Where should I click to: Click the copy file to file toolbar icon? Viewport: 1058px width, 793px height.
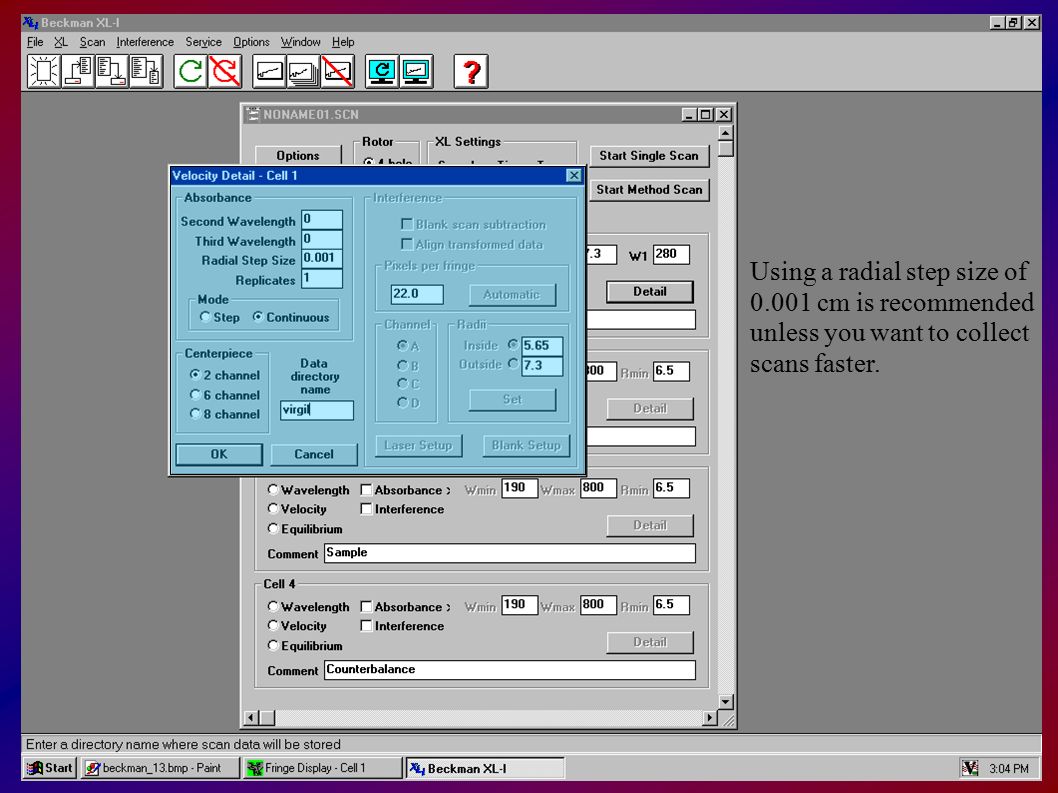tap(146, 71)
